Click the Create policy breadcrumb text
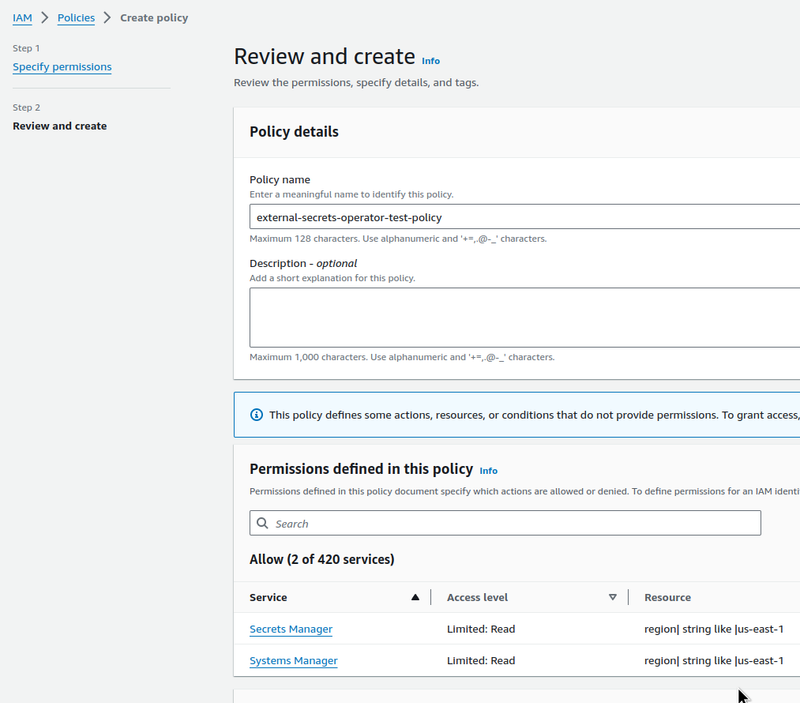 [x=154, y=18]
